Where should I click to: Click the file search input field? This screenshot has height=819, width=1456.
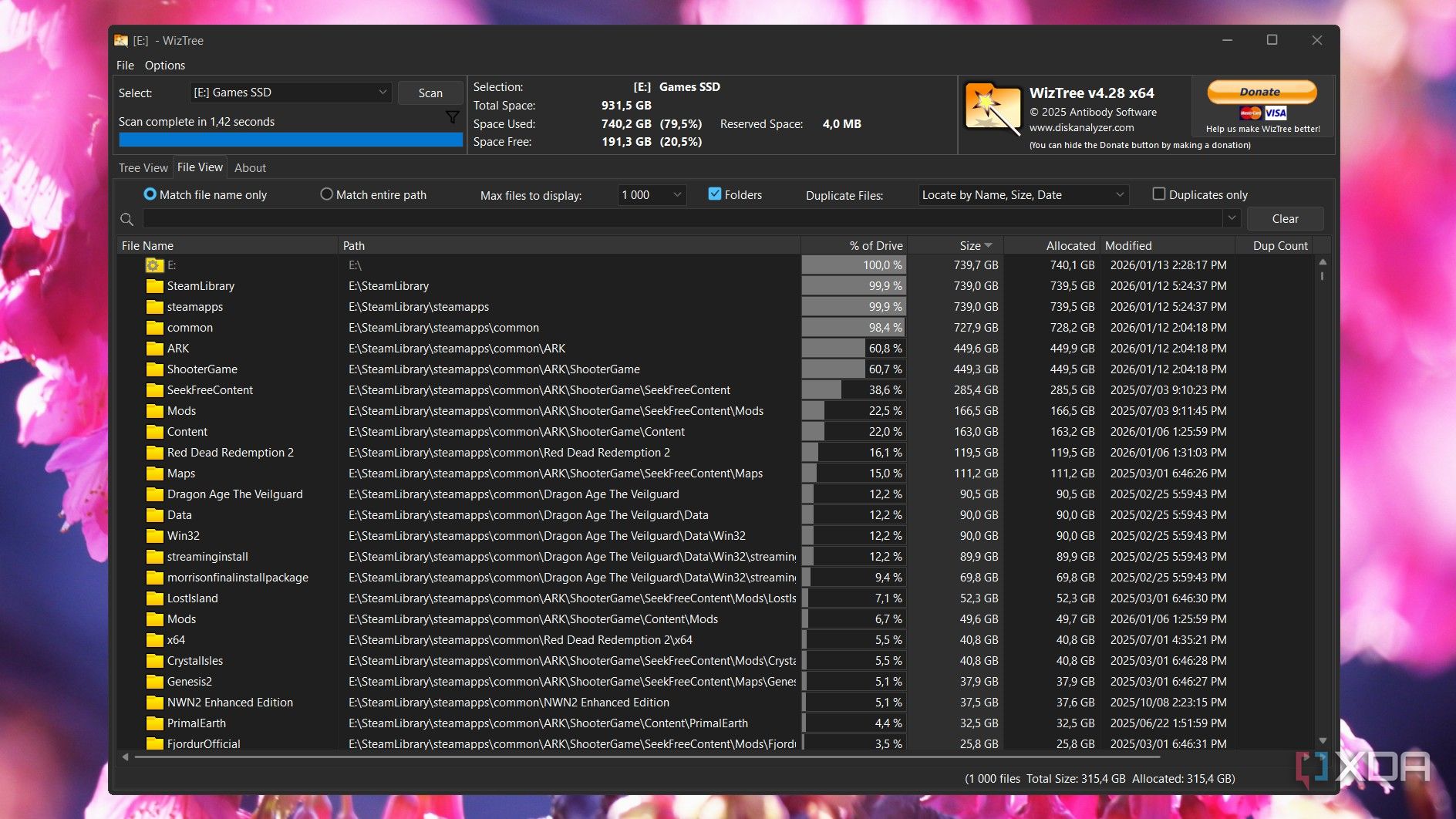pyautogui.click(x=683, y=219)
